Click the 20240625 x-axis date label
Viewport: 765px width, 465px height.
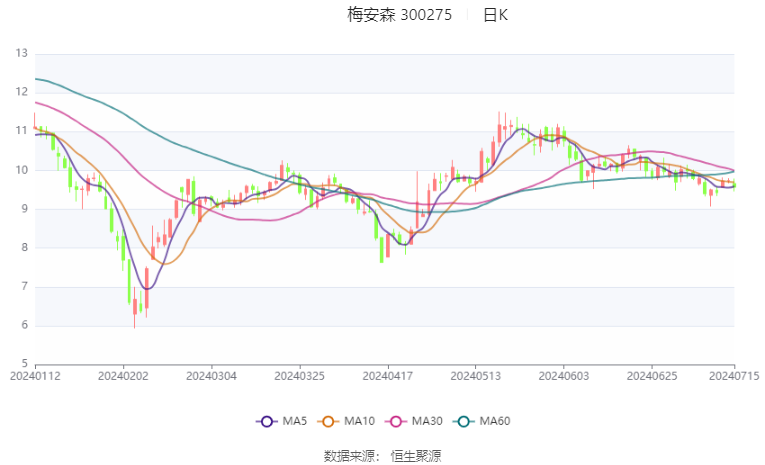click(x=652, y=376)
